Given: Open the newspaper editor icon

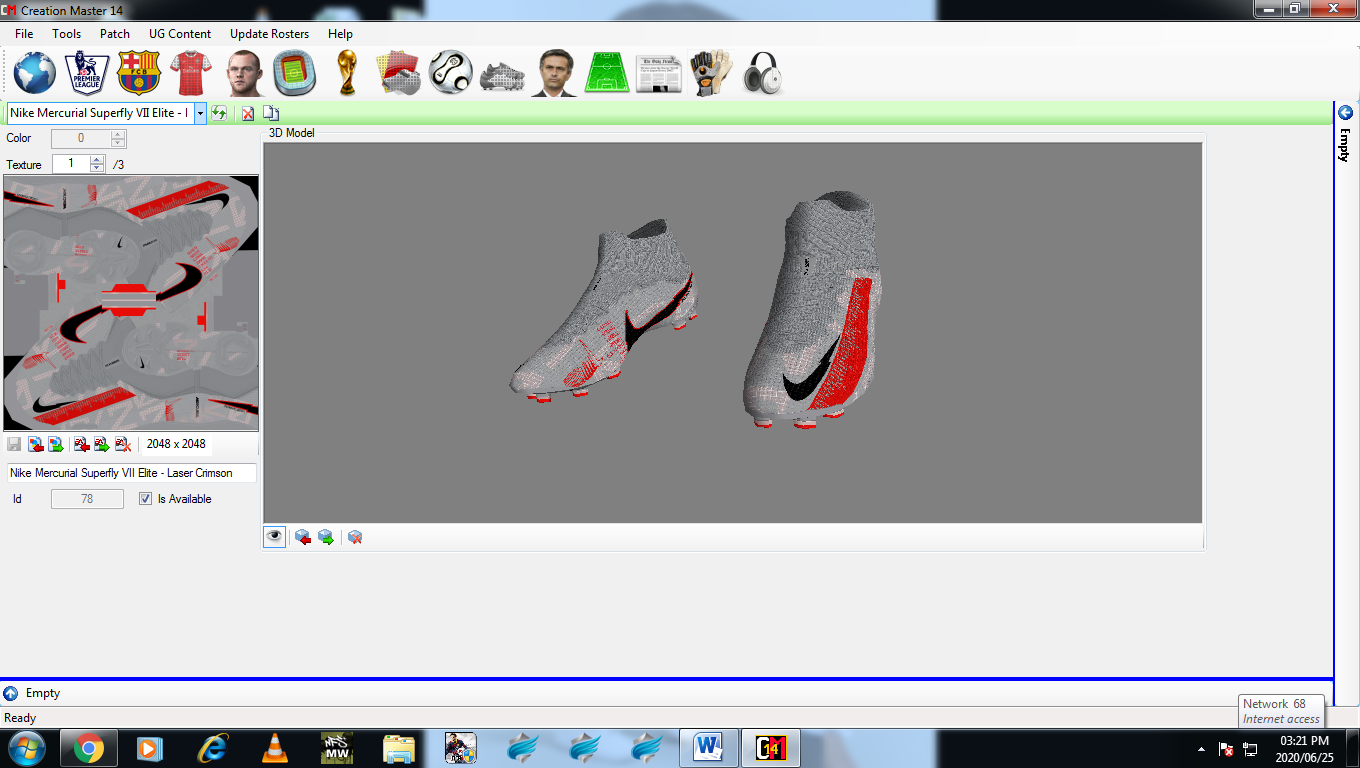Looking at the screenshot, I should 659,73.
